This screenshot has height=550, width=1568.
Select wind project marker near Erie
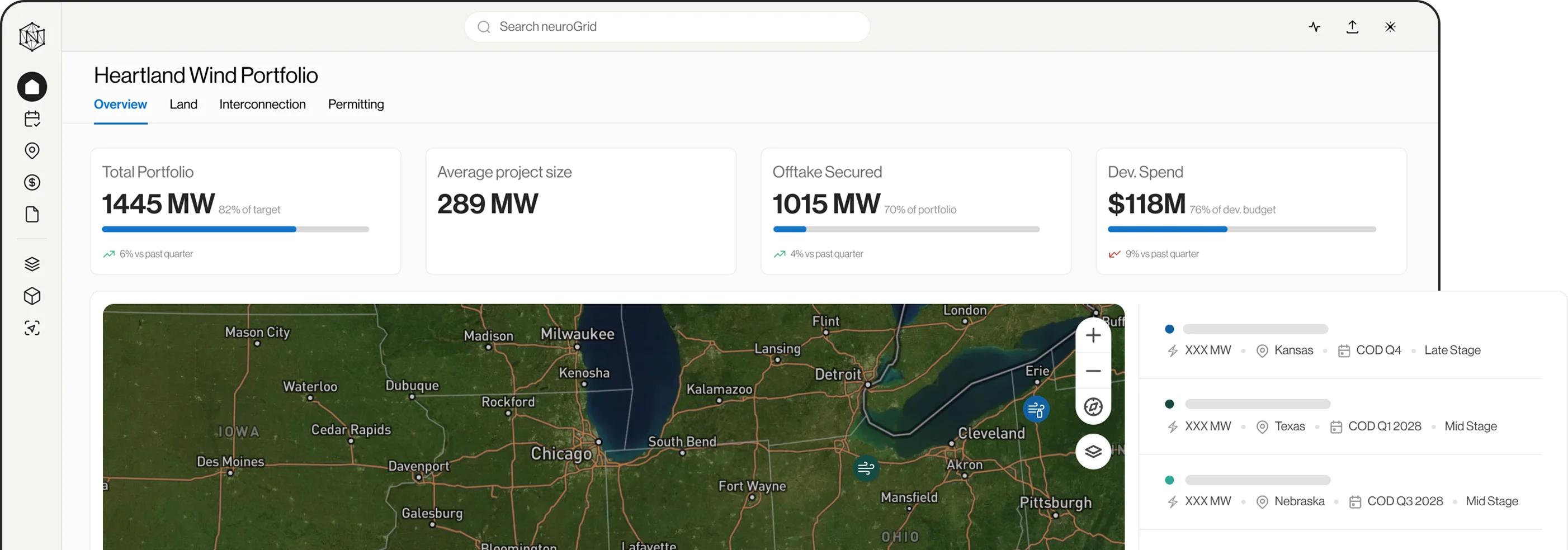point(1036,410)
